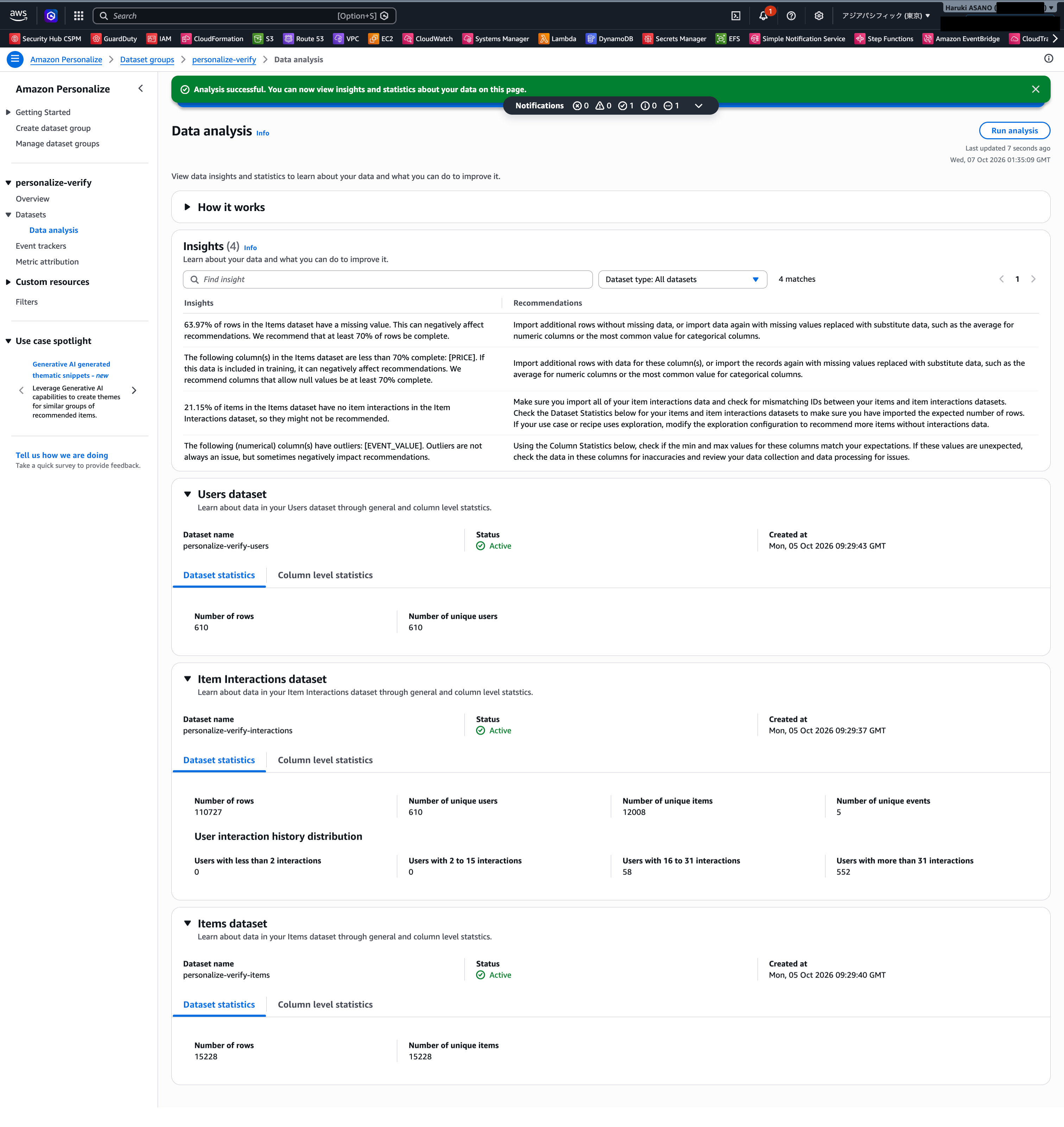Switch Users dataset to Column level statistics
This screenshot has height=1127, width=1064.
[325, 575]
